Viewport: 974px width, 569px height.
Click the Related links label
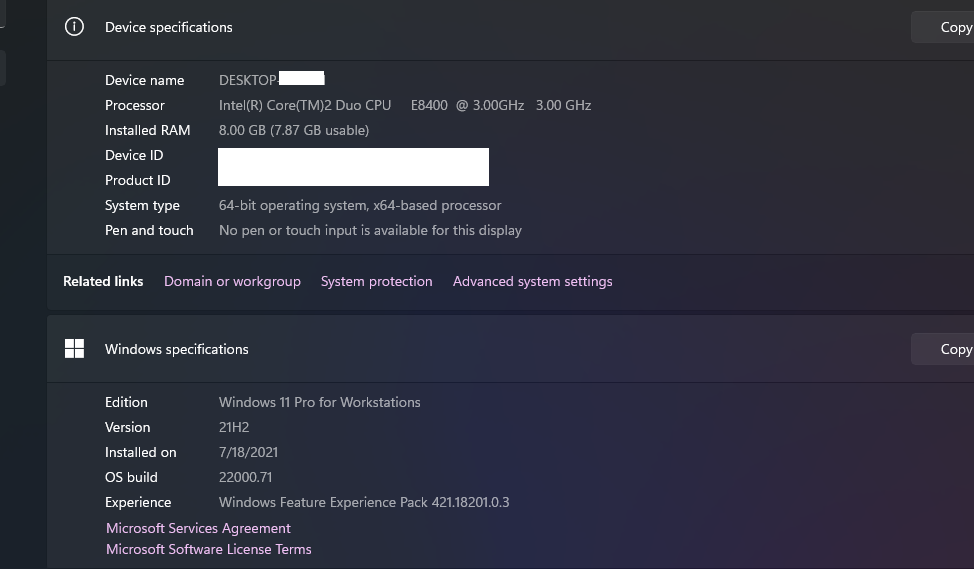(103, 281)
